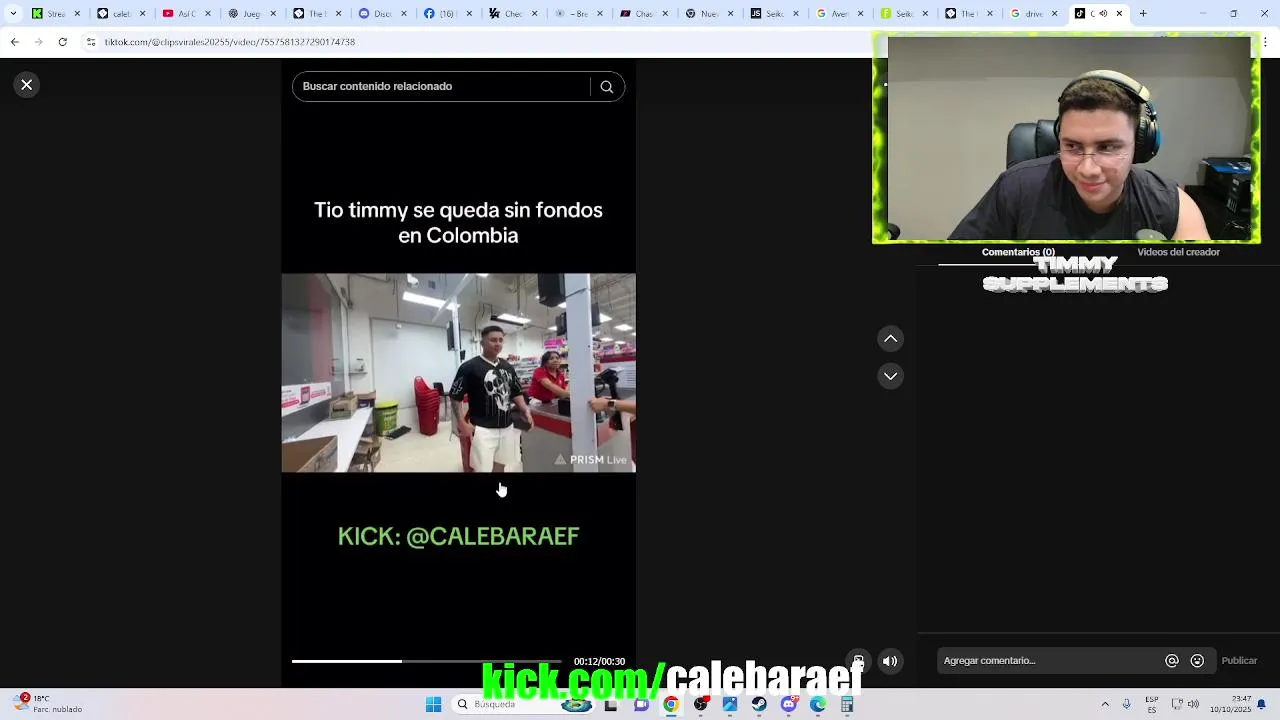Image resolution: width=1280 pixels, height=720 pixels.
Task: Open the ESP language indicator
Action: [1152, 704]
